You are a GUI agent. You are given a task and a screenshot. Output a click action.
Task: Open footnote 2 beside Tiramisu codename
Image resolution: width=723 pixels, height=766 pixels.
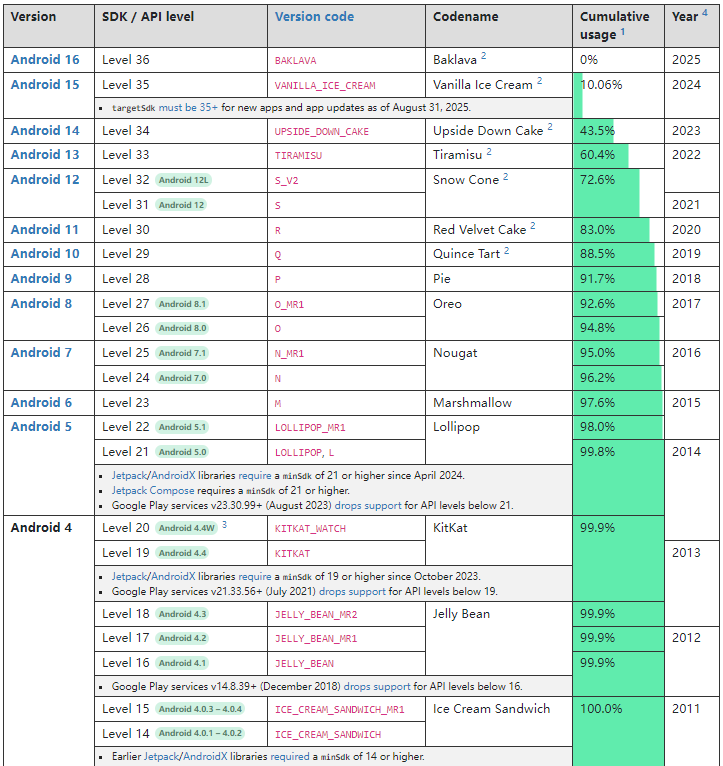coord(489,151)
